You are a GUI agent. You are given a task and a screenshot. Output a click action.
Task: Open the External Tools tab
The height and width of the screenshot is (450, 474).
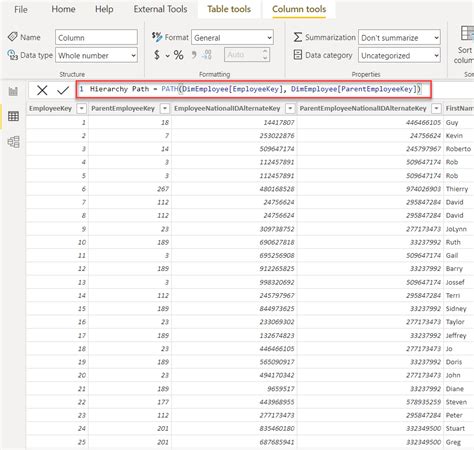[x=160, y=9]
